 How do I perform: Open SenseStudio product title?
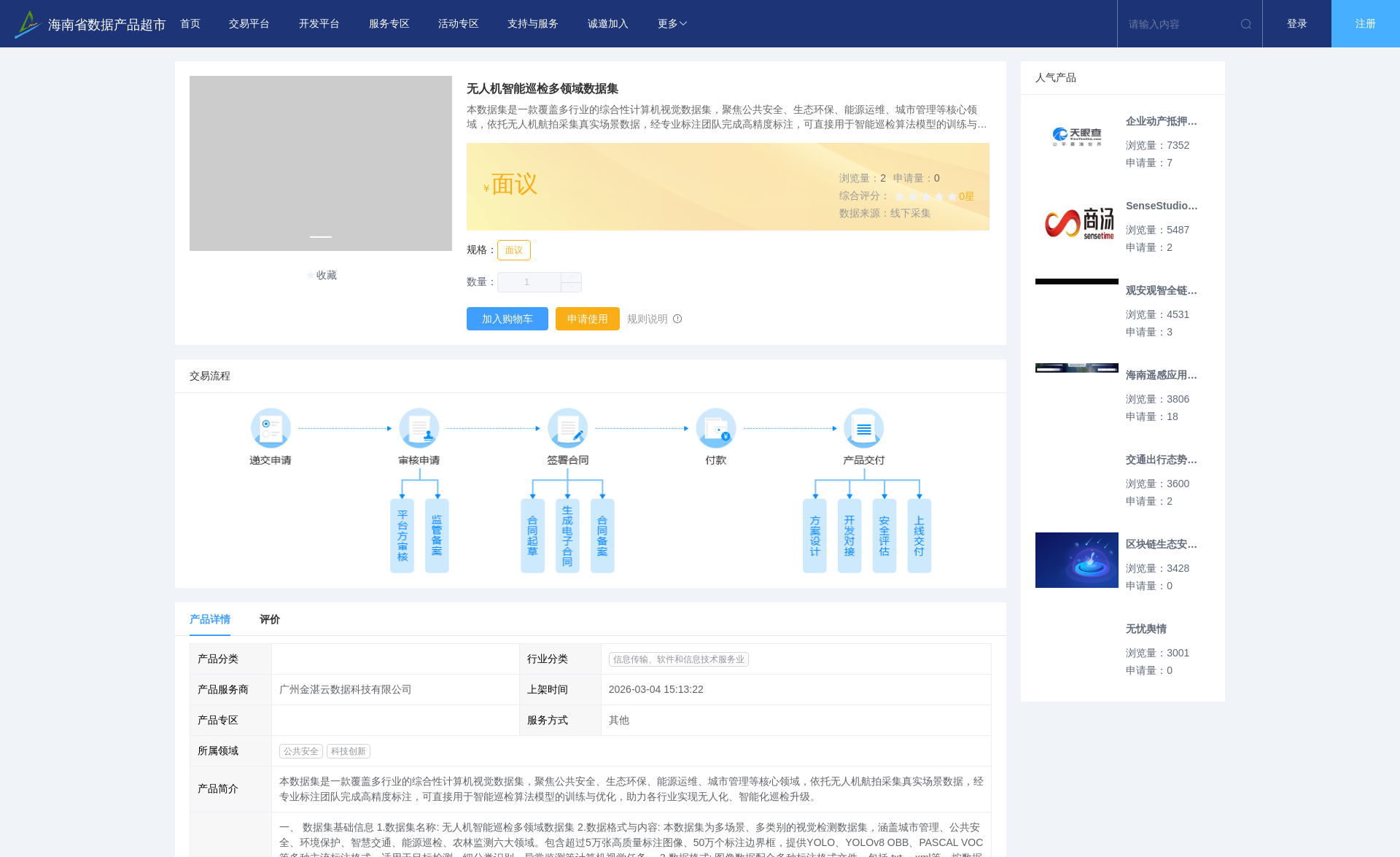click(x=1162, y=206)
